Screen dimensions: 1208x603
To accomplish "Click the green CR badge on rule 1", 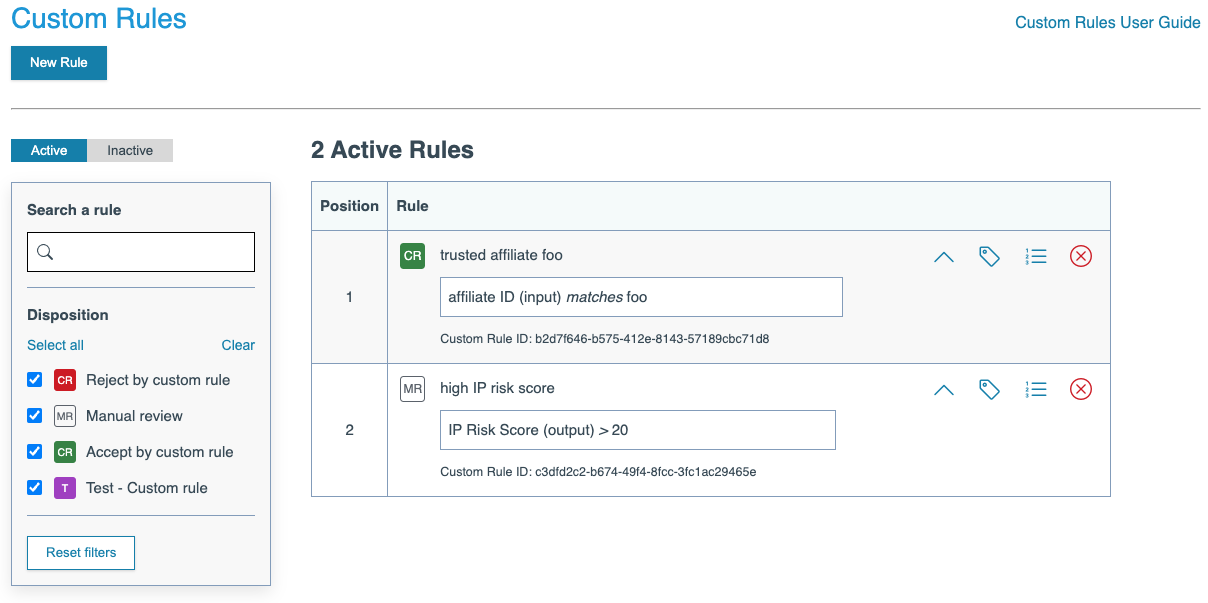I will [x=412, y=256].
